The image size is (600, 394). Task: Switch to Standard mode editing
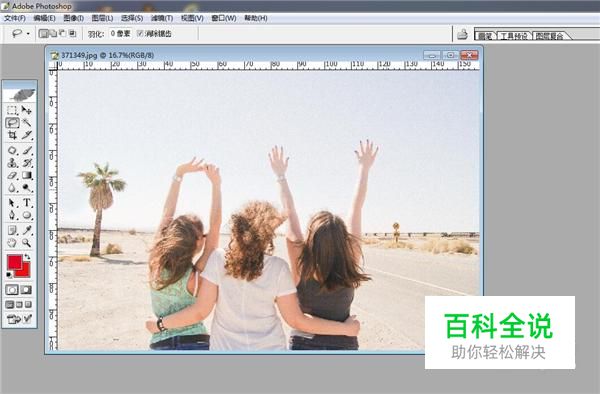[12, 290]
